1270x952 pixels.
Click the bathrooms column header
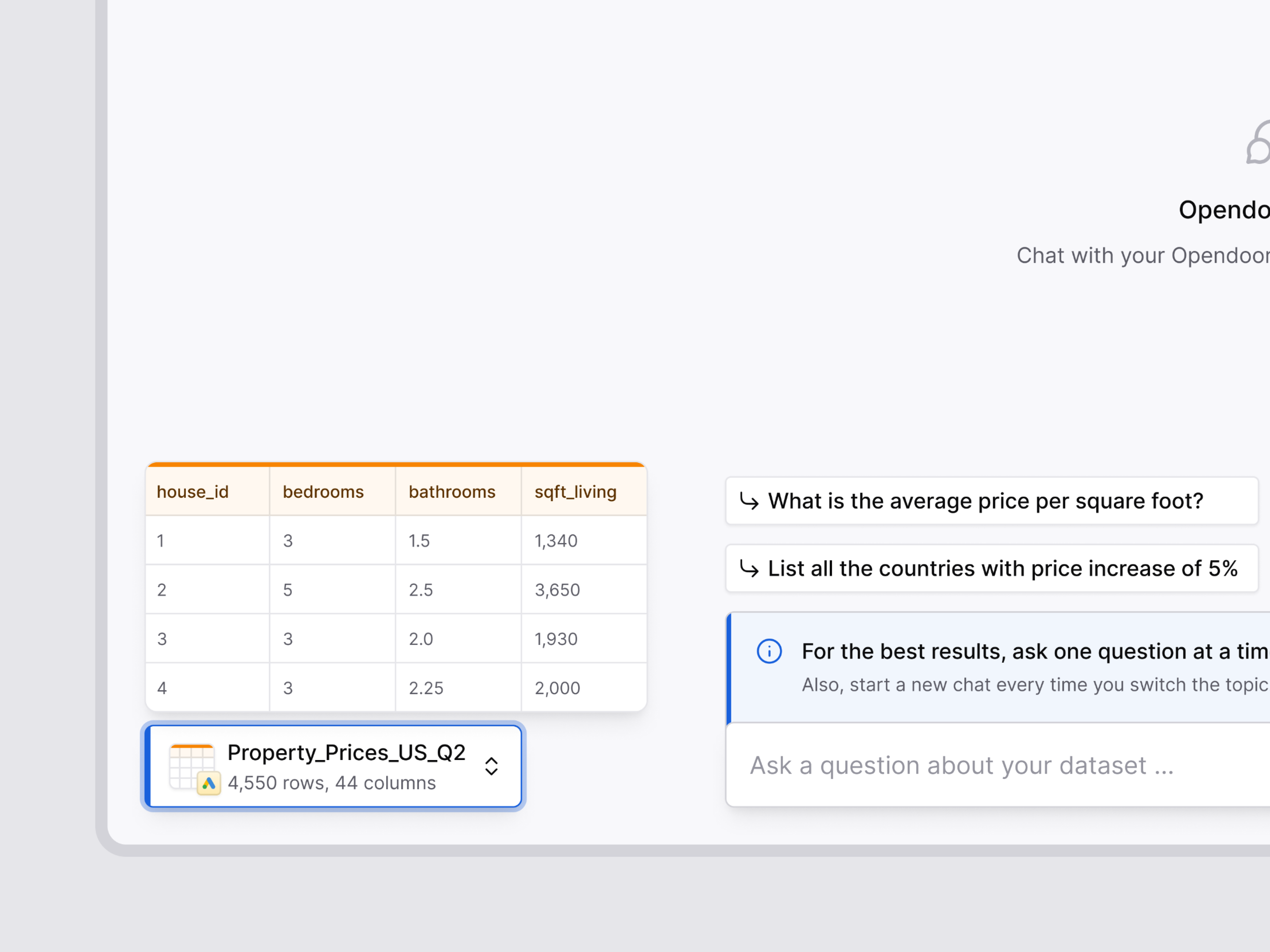coord(452,492)
